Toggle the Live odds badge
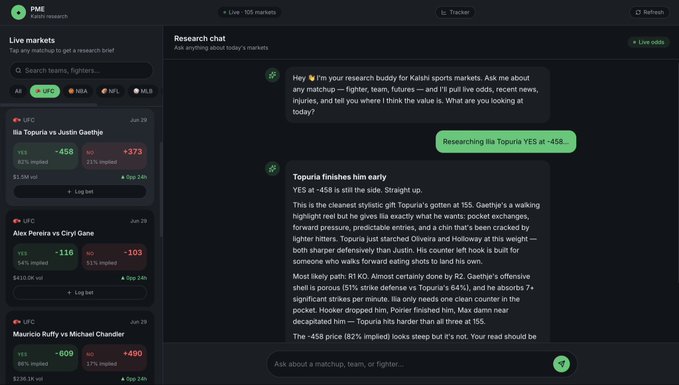Screen dimensions: 679x385 pos(648,42)
